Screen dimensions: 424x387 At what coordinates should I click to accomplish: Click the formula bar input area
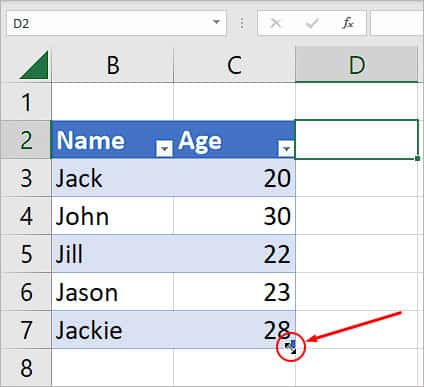[x=397, y=23]
